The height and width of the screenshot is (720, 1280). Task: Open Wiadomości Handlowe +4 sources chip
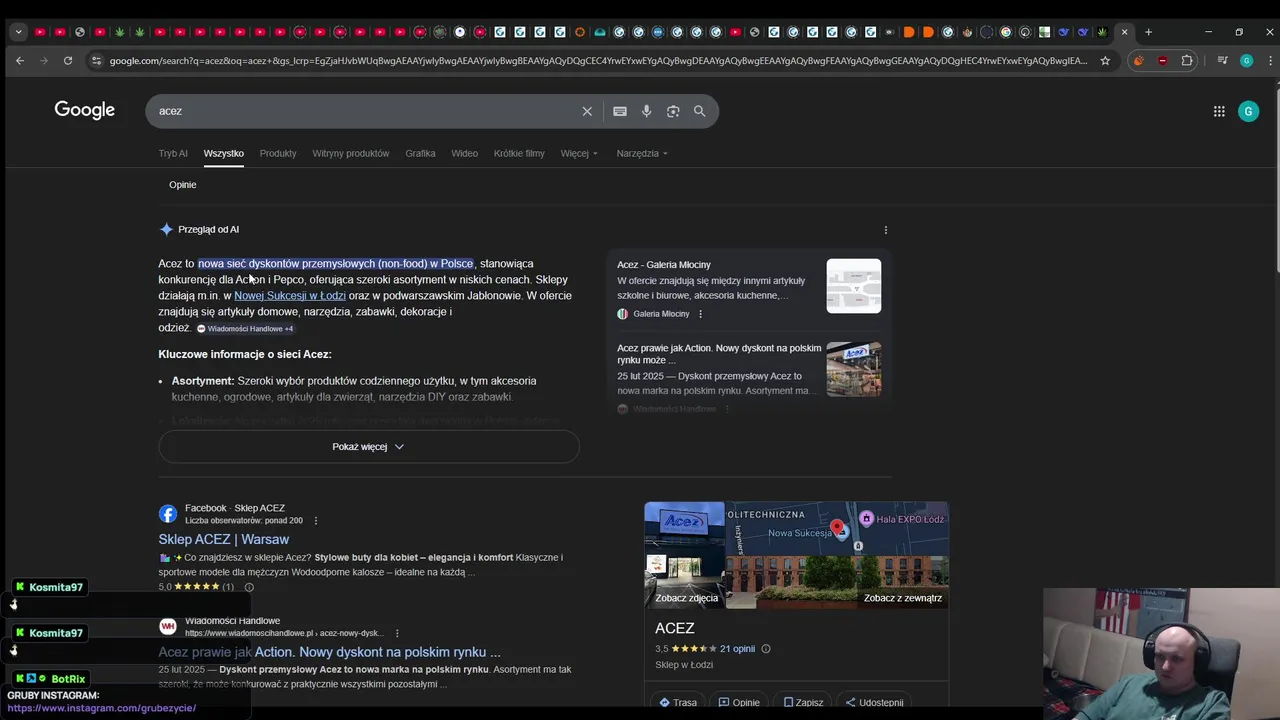[x=245, y=329]
